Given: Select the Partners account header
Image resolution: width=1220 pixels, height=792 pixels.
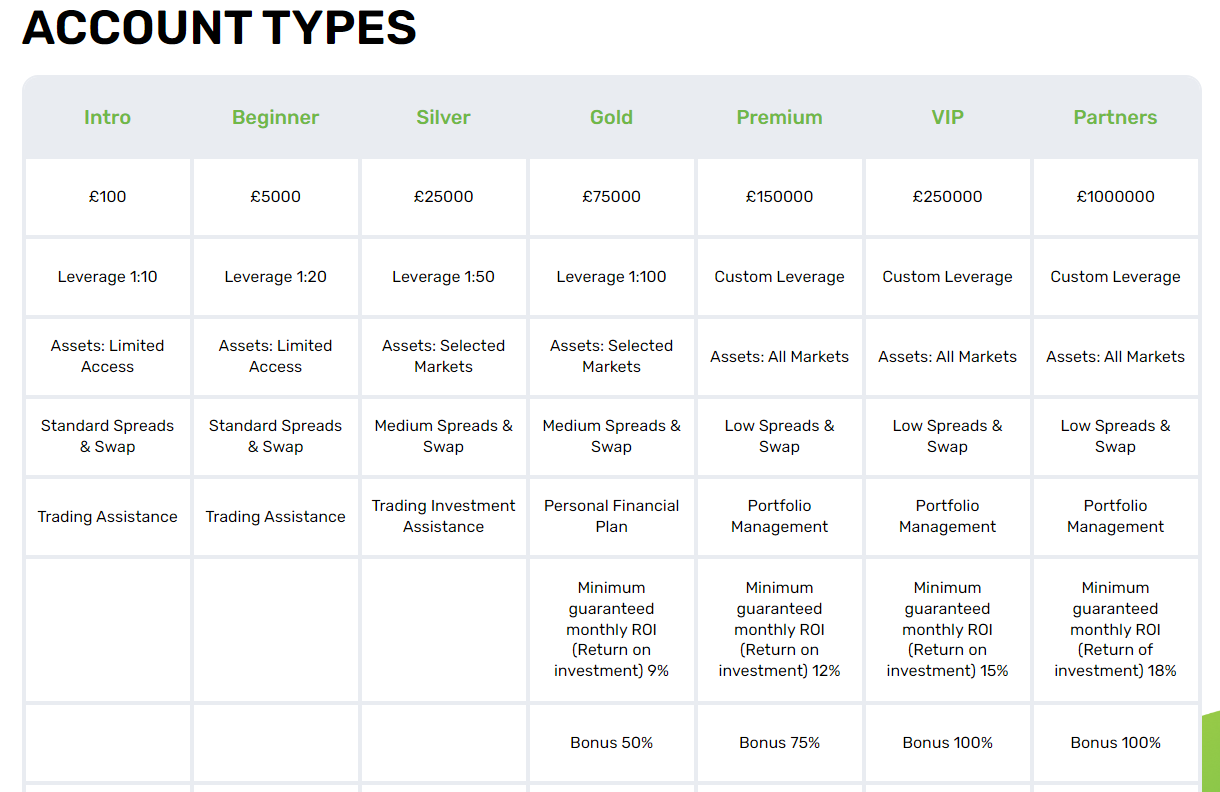Looking at the screenshot, I should coord(1115,117).
